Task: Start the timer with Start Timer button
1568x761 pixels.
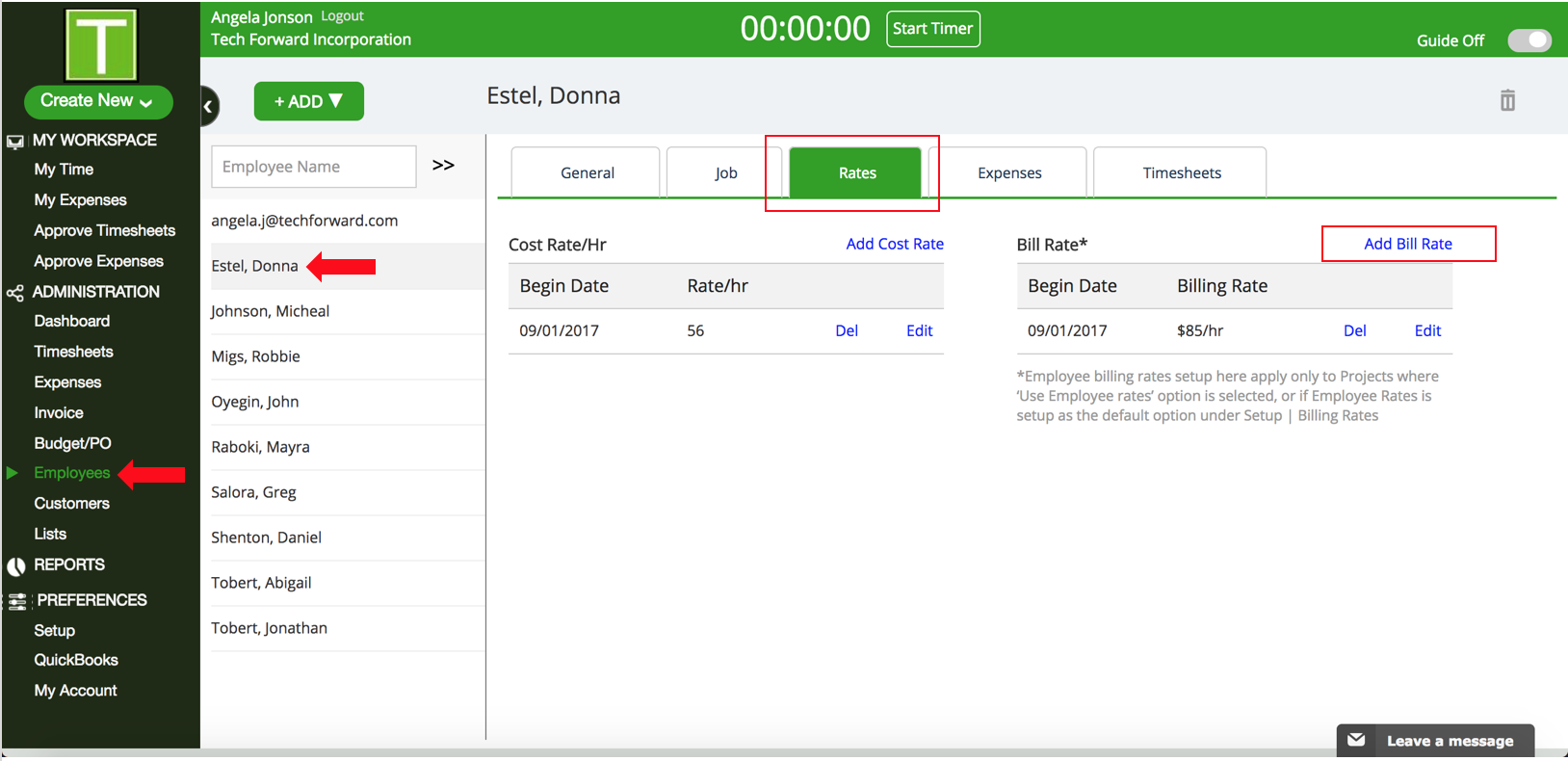Action: click(932, 29)
